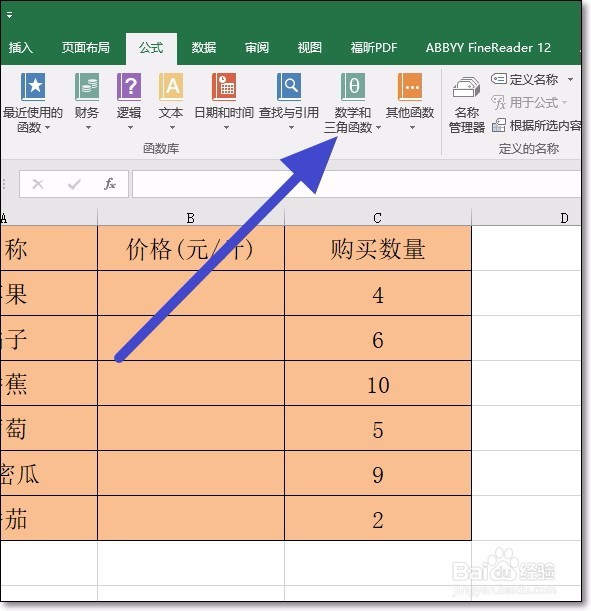Click the 根据所选内容 create-names icon
The height and width of the screenshot is (611, 591).
pos(499,125)
